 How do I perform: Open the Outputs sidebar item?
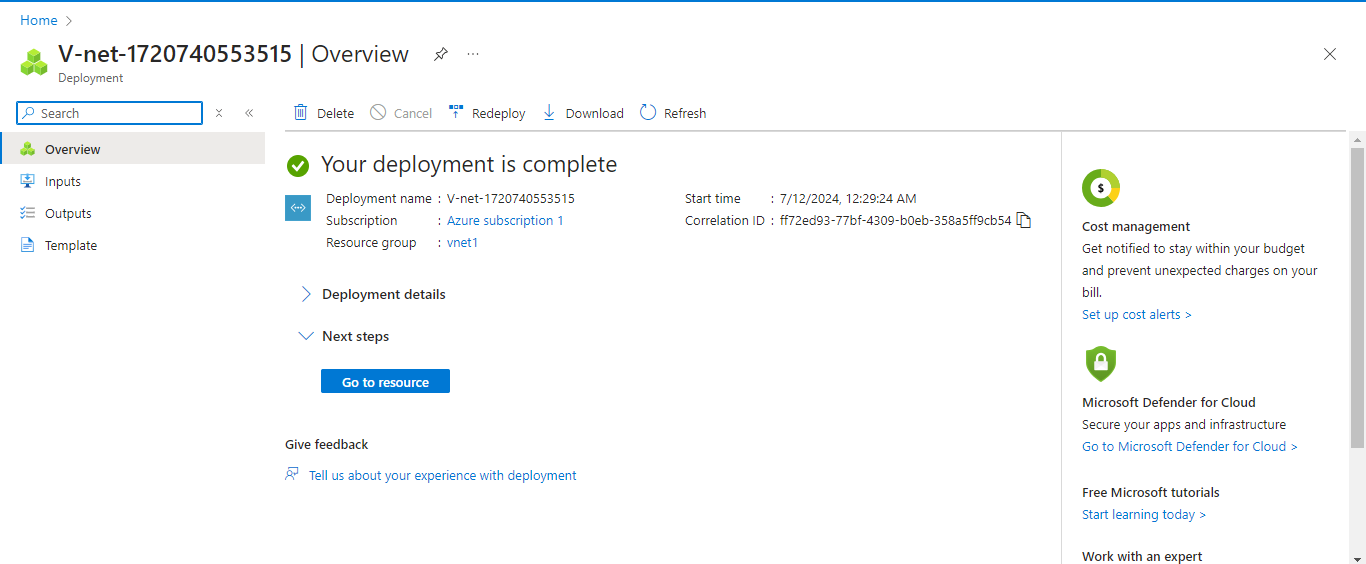point(132,213)
